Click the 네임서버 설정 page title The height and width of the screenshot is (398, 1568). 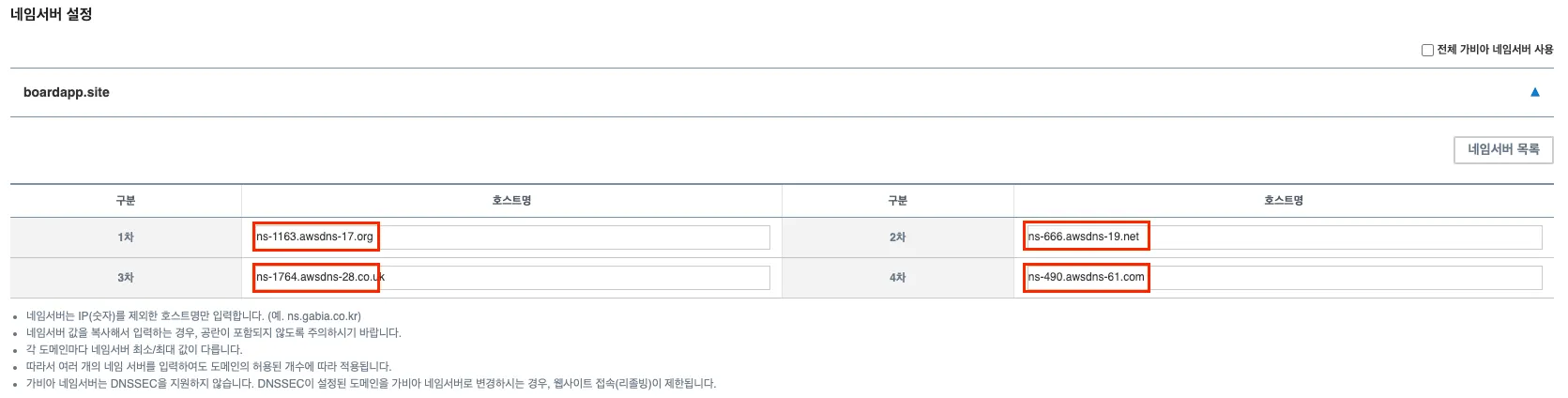tap(52, 14)
